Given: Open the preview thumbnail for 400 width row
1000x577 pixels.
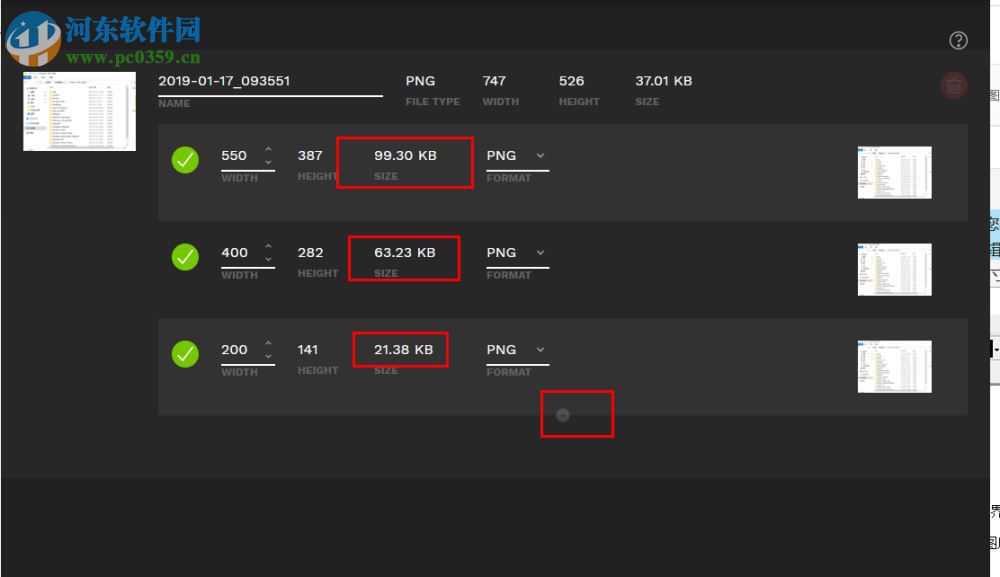Looking at the screenshot, I should [x=894, y=270].
